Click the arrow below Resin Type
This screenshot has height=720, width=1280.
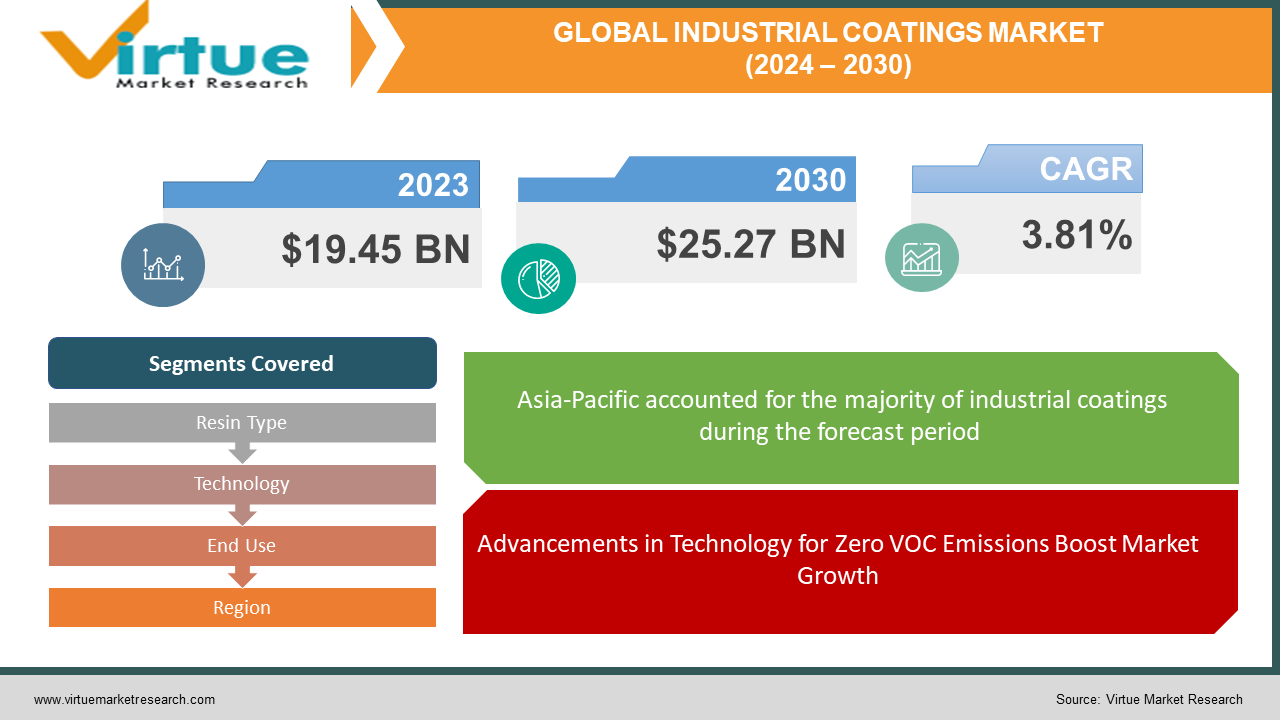(x=242, y=453)
